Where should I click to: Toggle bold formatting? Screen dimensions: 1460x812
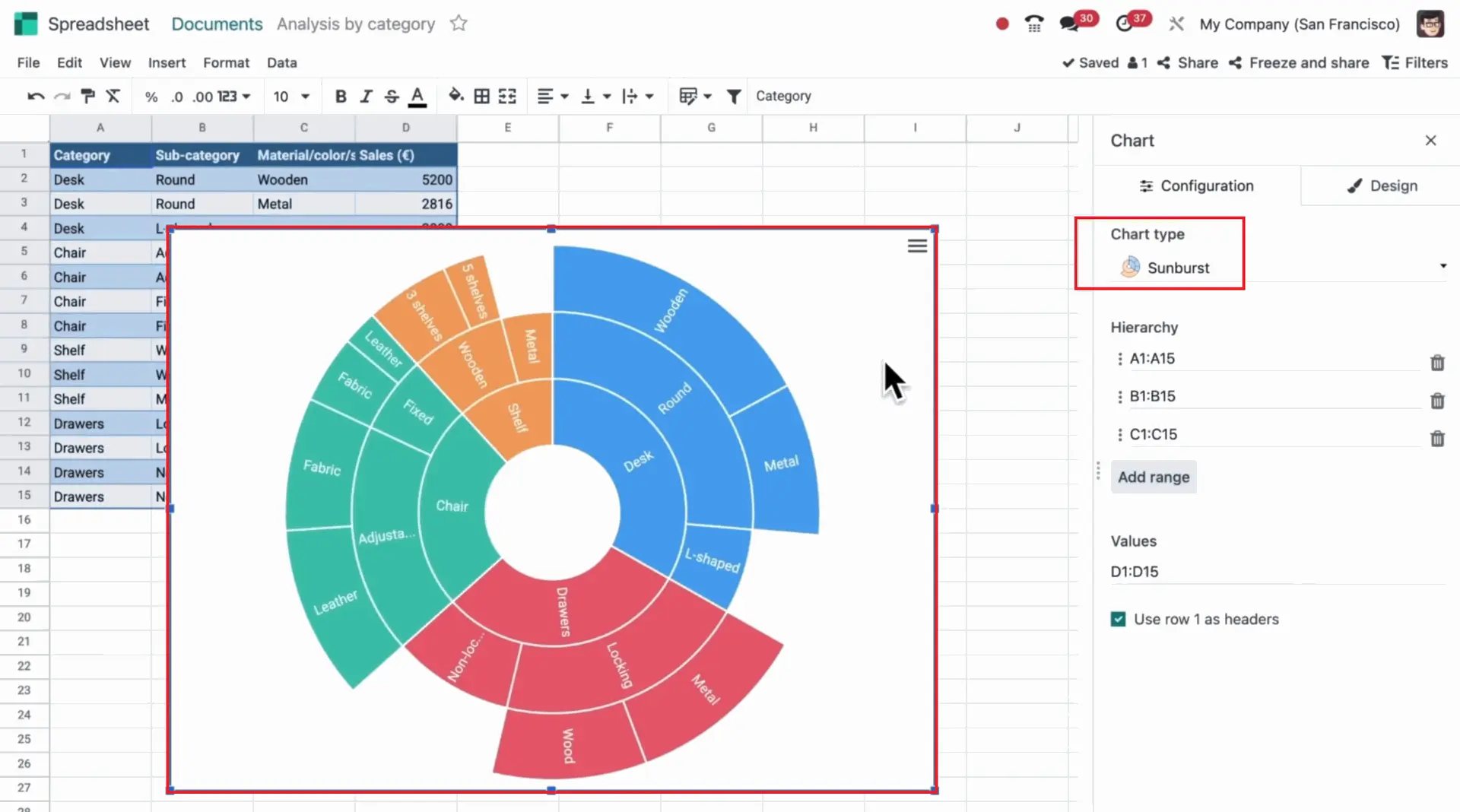click(340, 97)
